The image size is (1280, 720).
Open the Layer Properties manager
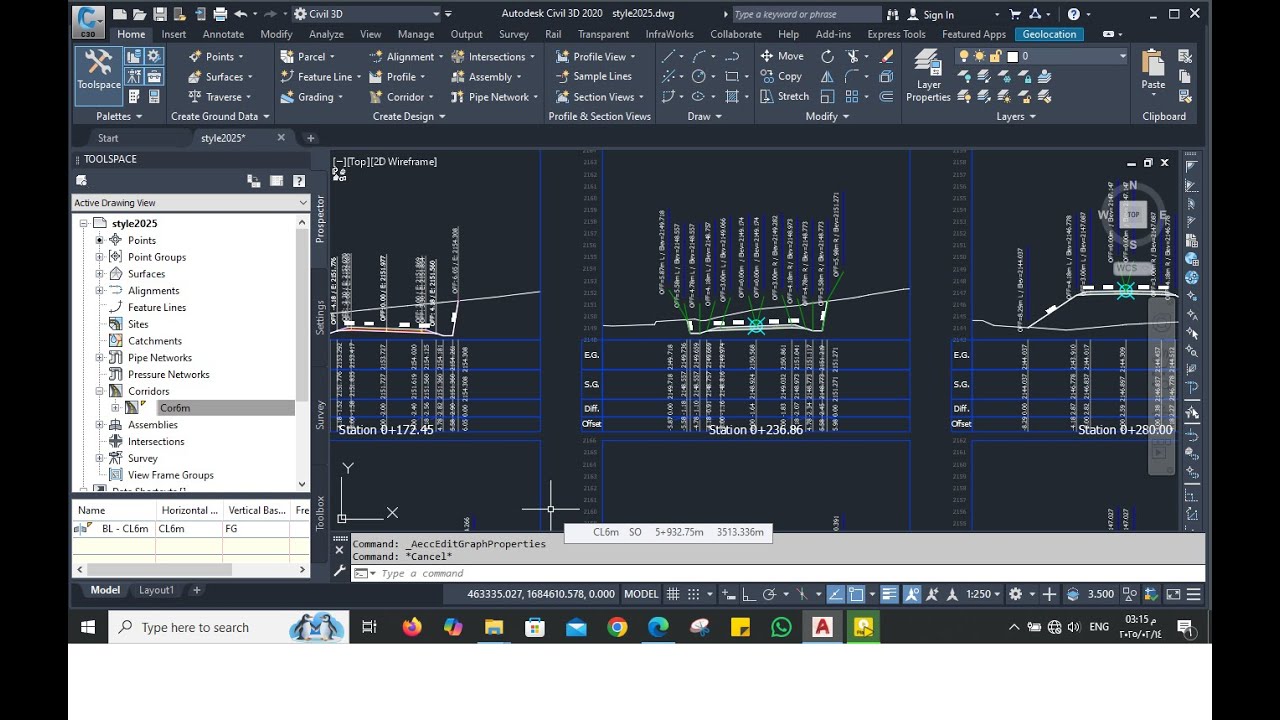click(928, 76)
